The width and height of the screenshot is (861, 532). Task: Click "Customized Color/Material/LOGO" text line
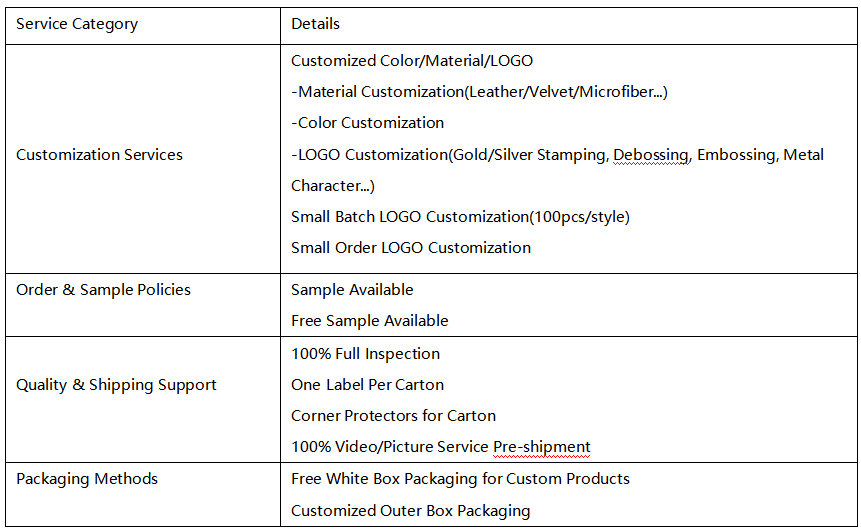[x=412, y=61]
